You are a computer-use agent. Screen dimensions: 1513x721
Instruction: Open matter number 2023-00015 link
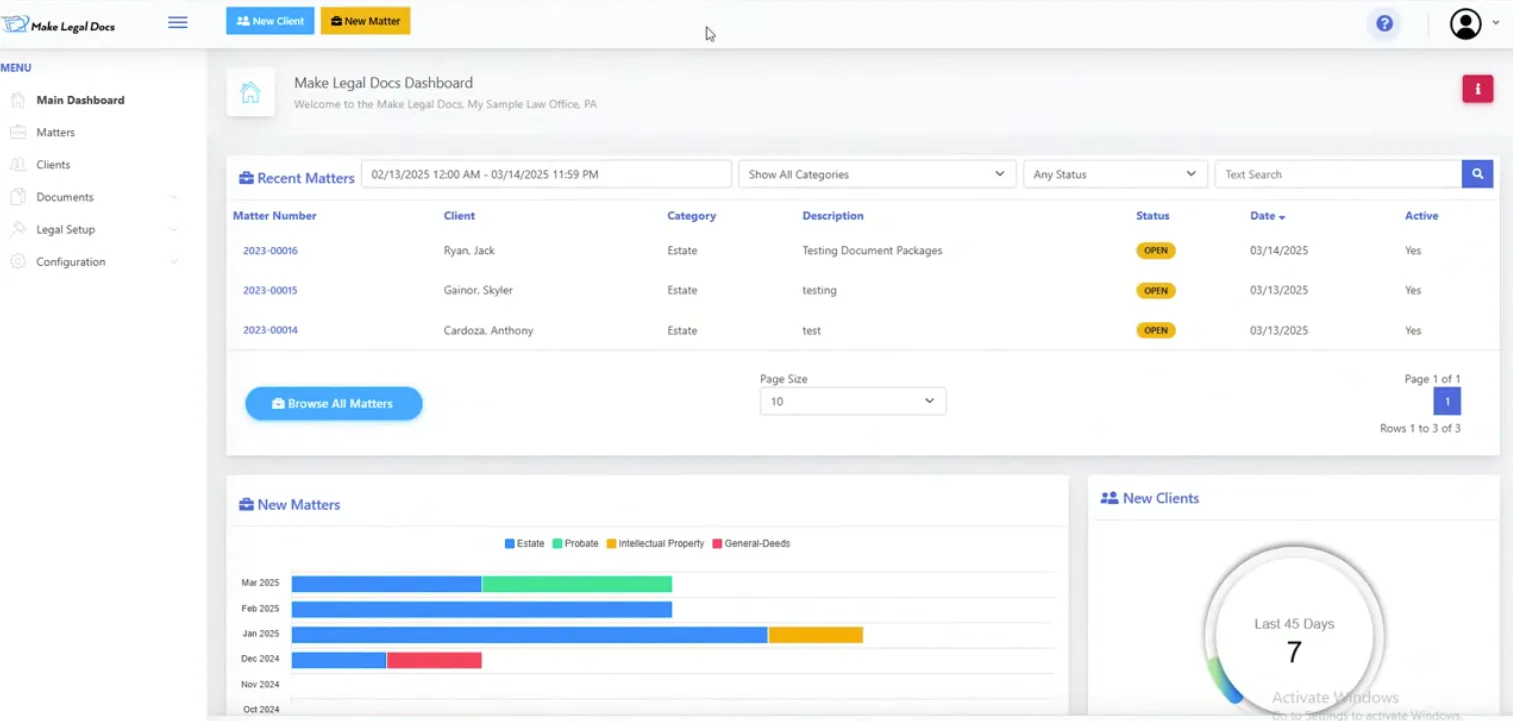(270, 291)
